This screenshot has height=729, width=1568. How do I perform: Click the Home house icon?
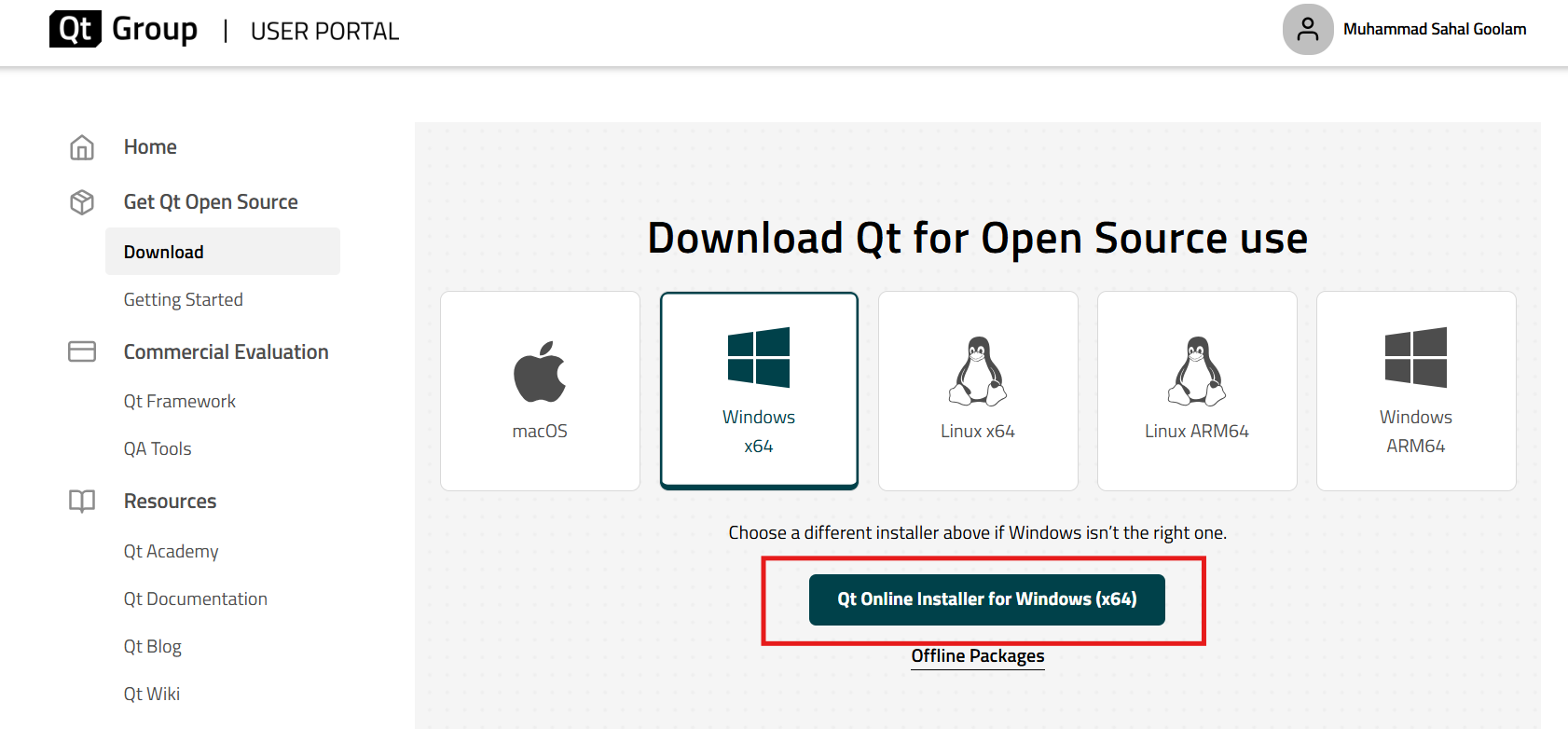pyautogui.click(x=82, y=147)
